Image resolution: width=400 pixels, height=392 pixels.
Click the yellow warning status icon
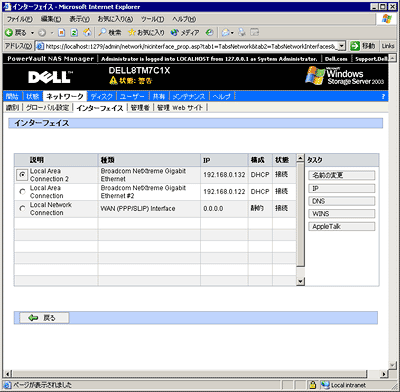pos(113,80)
